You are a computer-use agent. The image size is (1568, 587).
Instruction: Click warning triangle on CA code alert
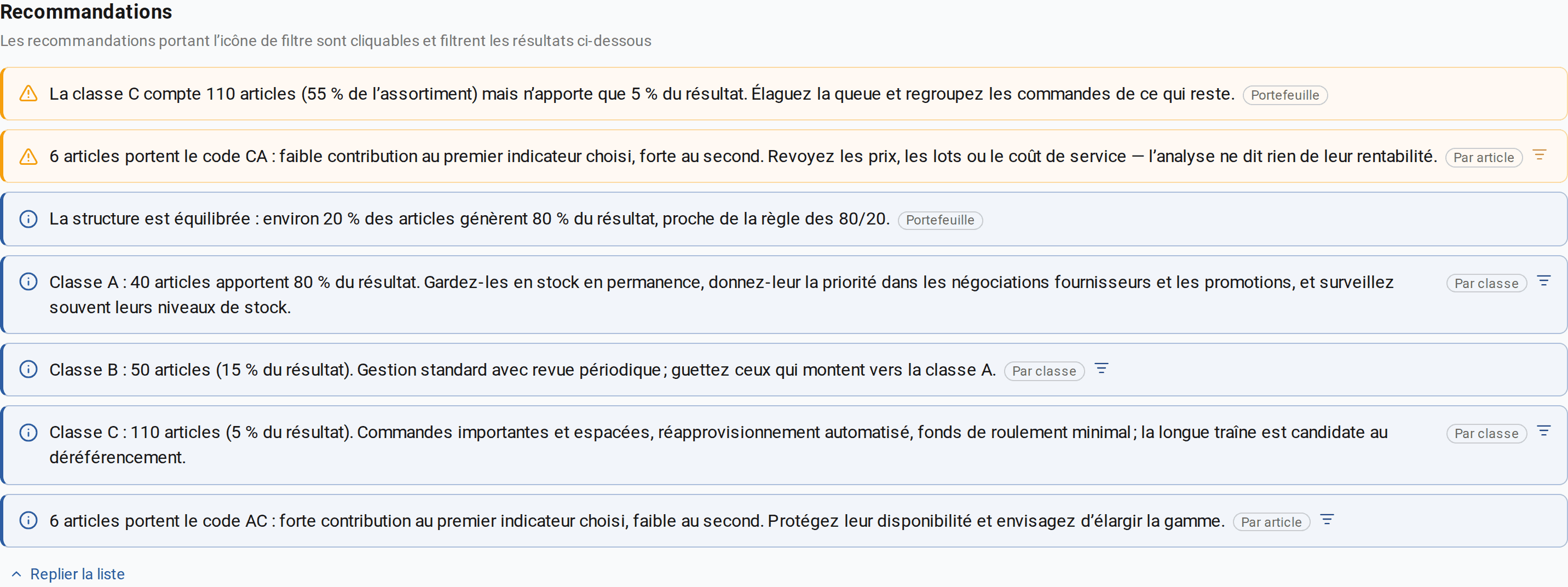click(28, 157)
